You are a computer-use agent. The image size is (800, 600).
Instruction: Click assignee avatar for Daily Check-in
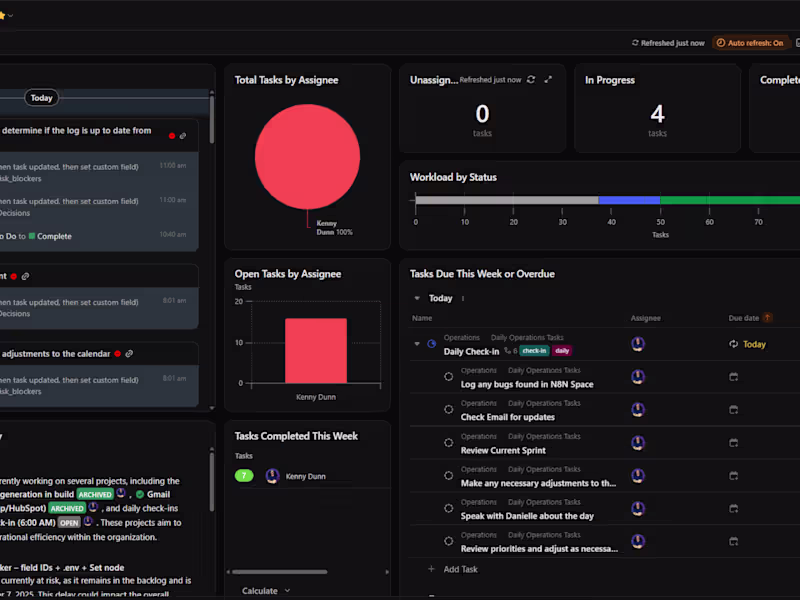point(638,344)
